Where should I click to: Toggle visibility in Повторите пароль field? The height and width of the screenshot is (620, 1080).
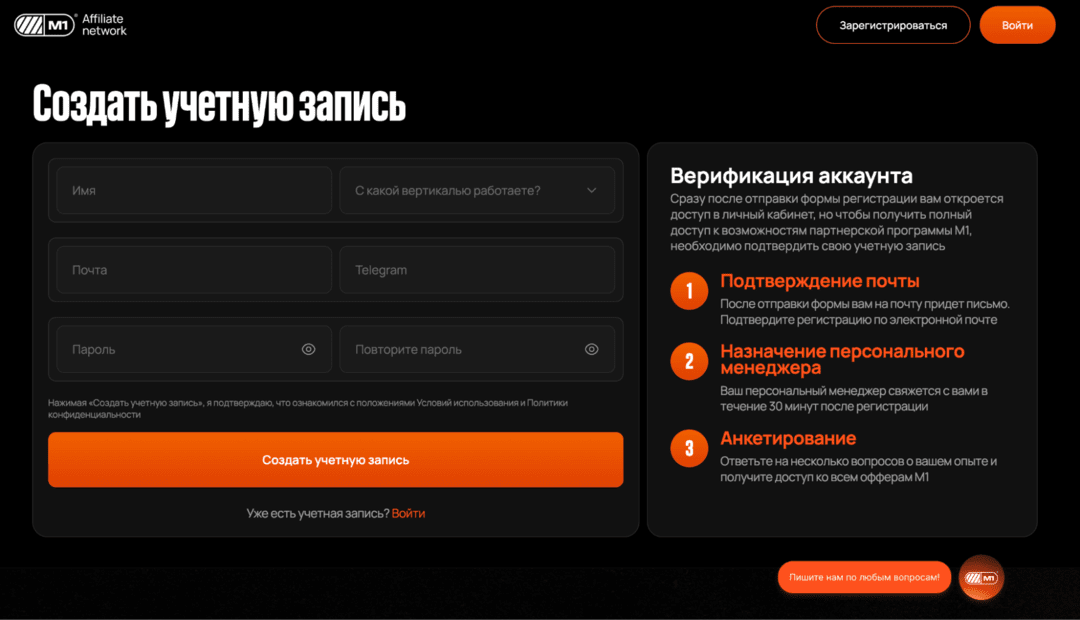[592, 349]
